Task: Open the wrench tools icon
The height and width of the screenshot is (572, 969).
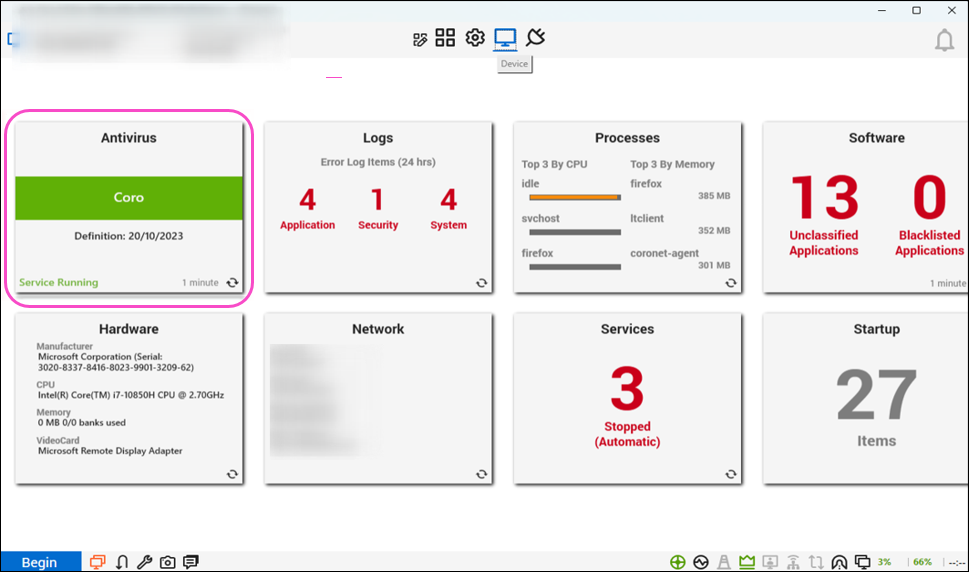Action: (x=145, y=561)
